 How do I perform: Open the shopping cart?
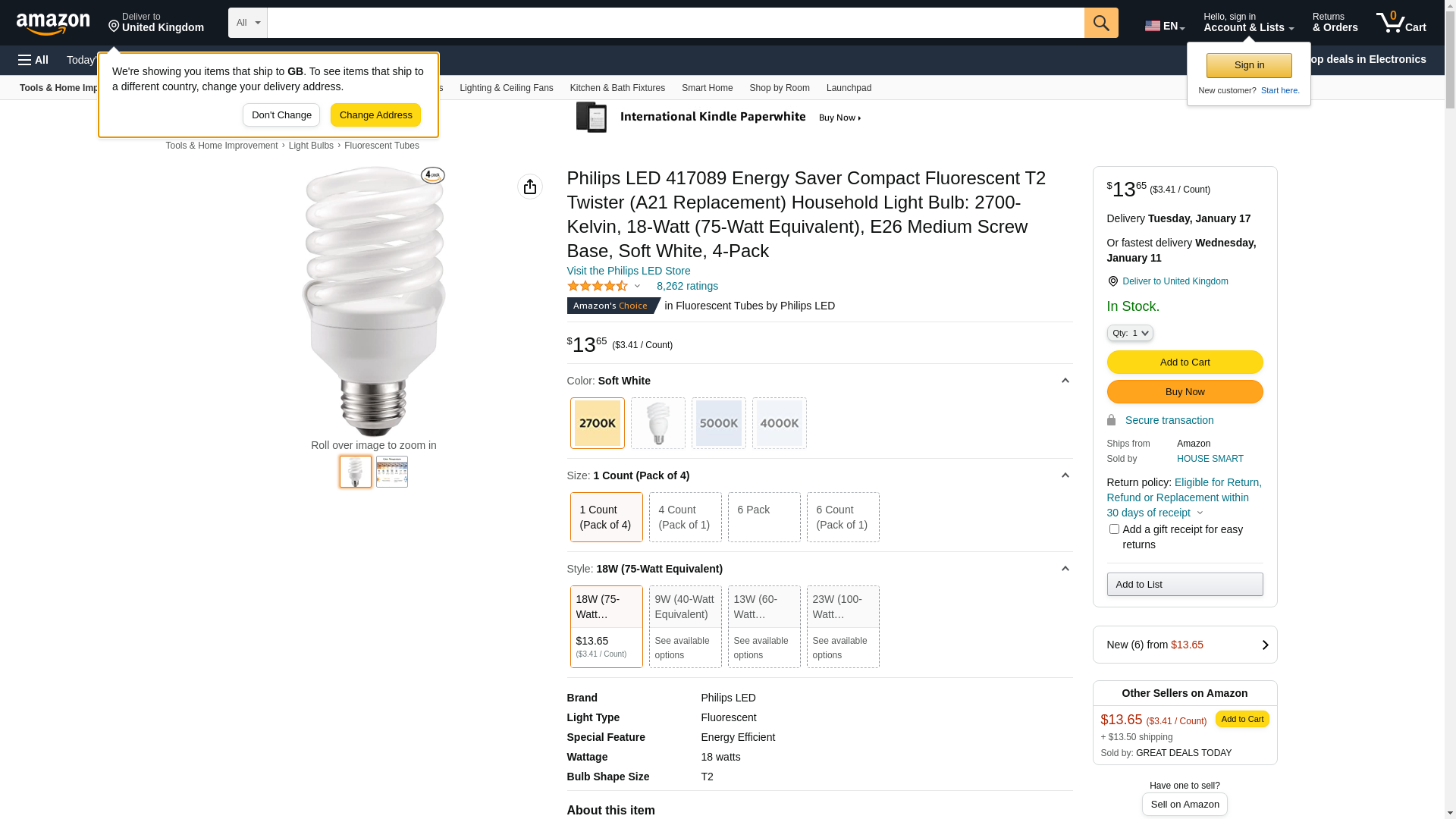coord(1401,23)
